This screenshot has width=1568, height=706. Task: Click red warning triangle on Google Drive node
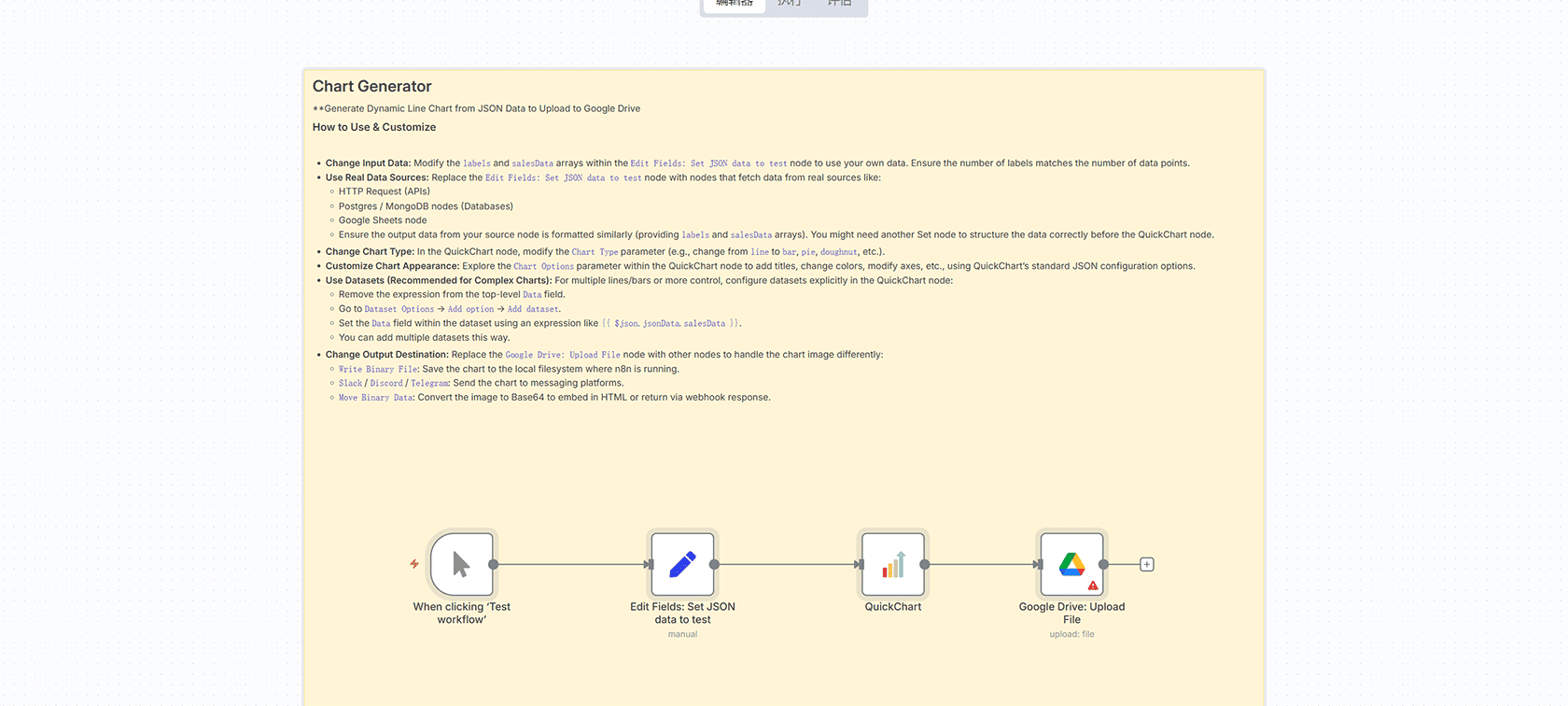[x=1093, y=586]
